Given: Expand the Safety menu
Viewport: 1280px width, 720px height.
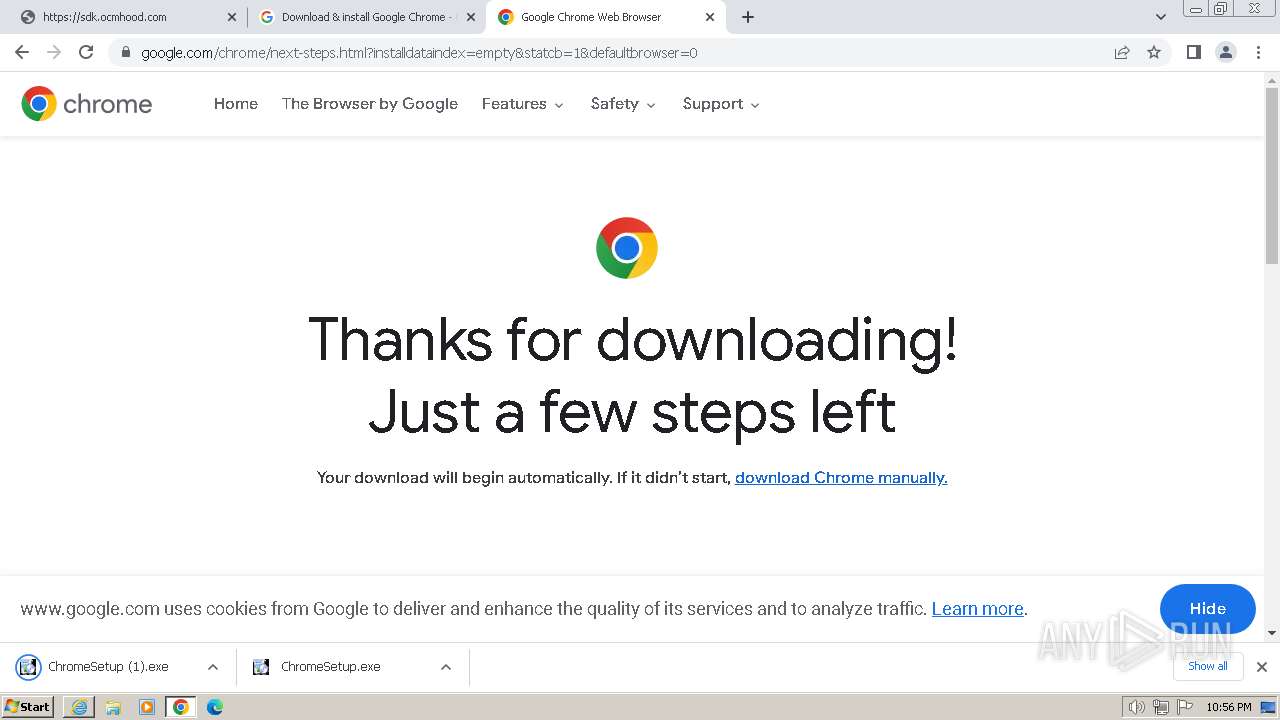Looking at the screenshot, I should pyautogui.click(x=623, y=104).
